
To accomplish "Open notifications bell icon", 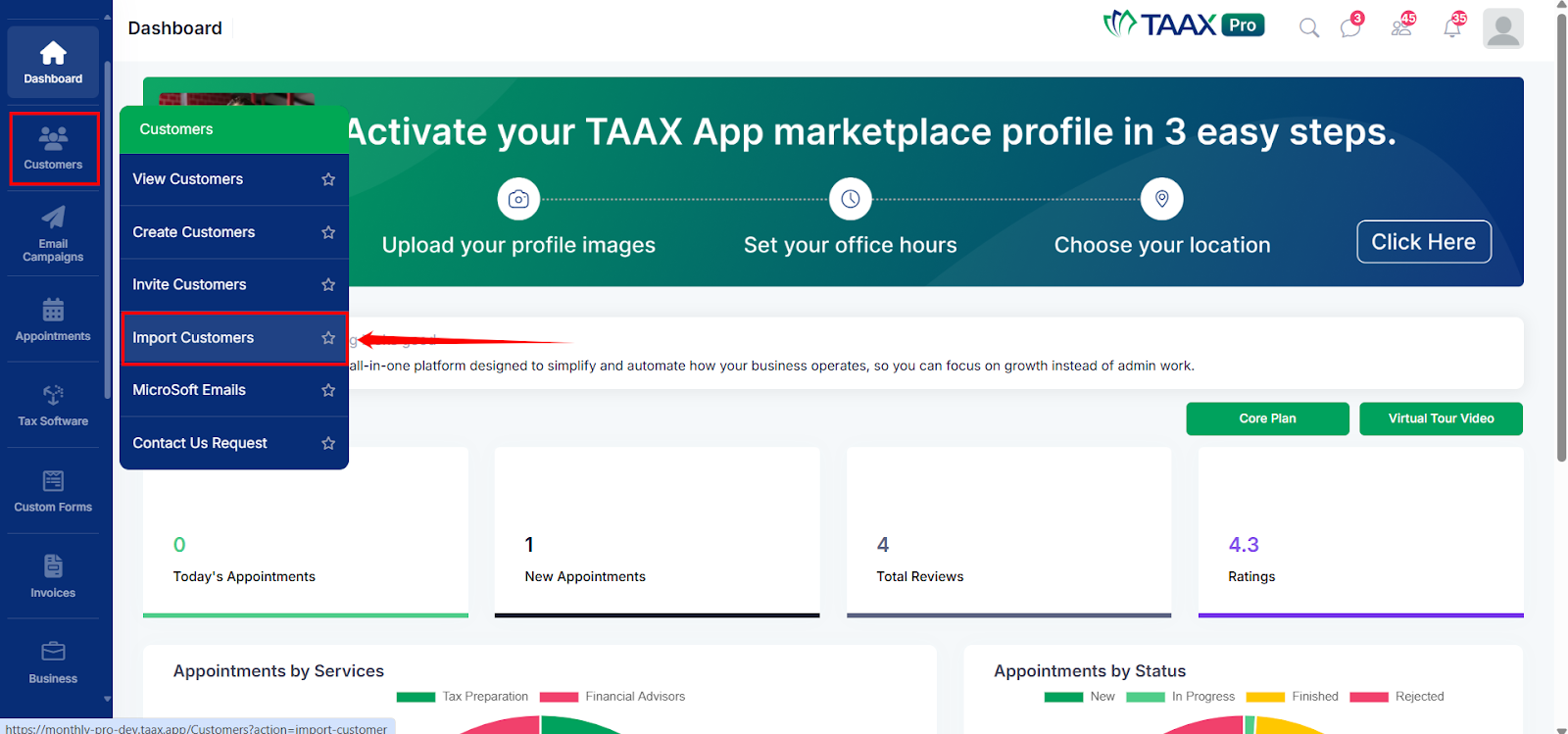I will pos(1453,26).
